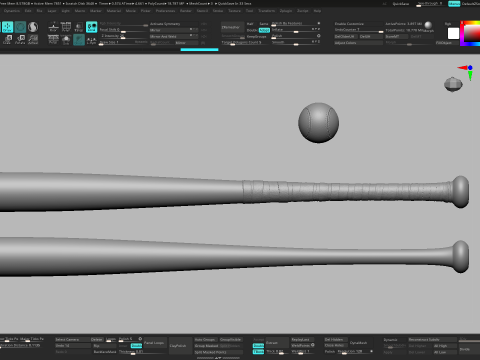Toggle the Half option beside Same

[x=250, y=24]
